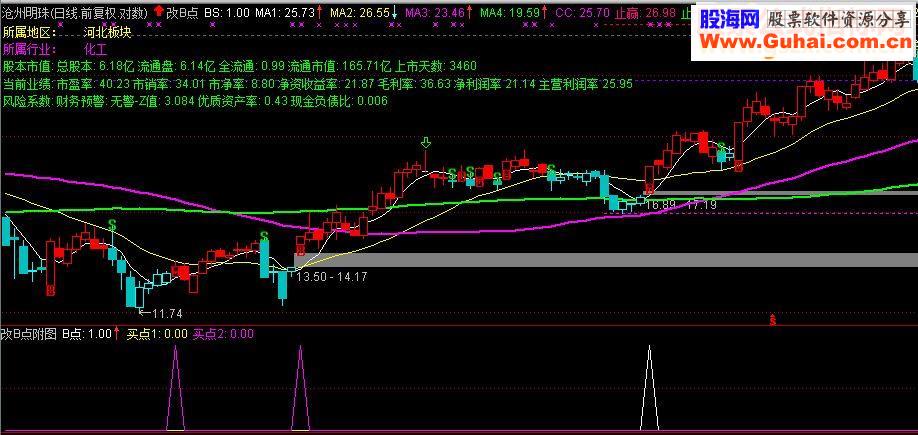Image resolution: width=918 pixels, height=435 pixels.
Task: Click the CC: 25.70 readout
Action: [x=583, y=12]
